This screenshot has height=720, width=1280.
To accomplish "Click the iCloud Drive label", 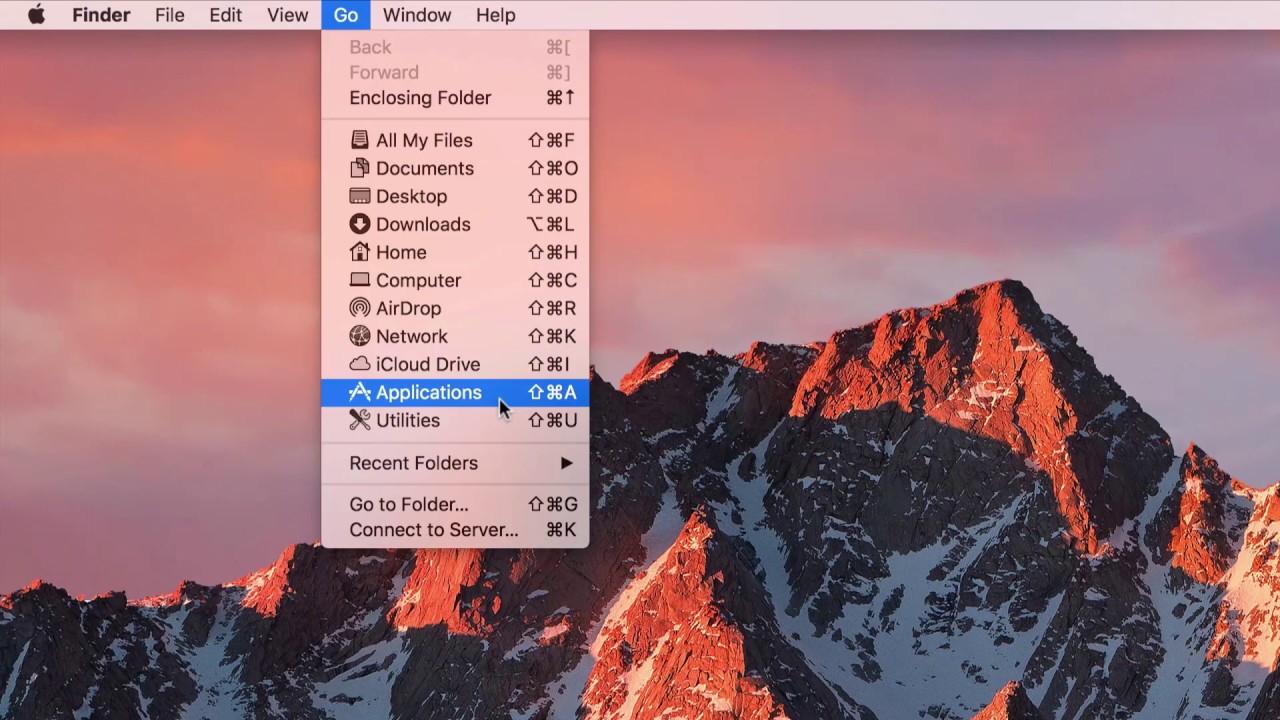I will click(428, 364).
